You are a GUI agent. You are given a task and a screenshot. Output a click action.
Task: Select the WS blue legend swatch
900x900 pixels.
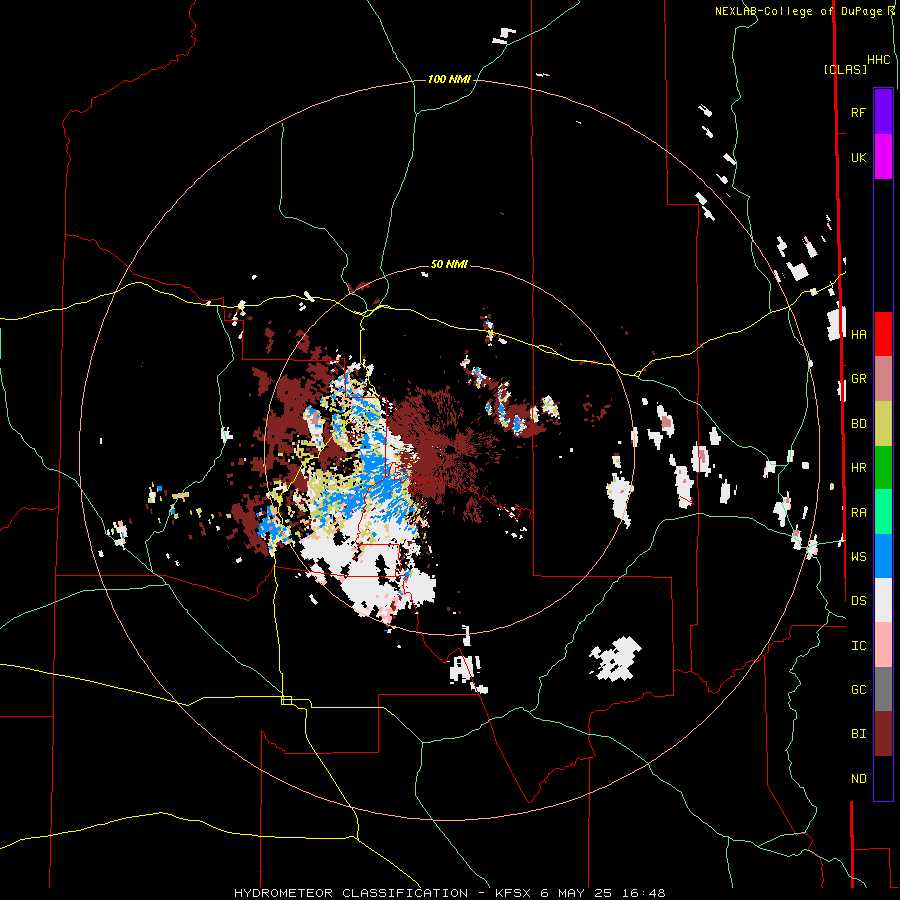tap(883, 556)
